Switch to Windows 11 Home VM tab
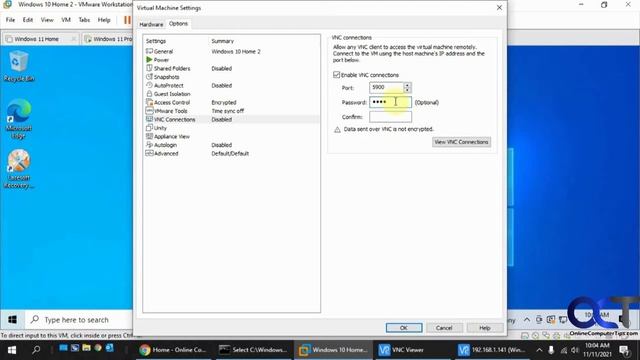This screenshot has width=640, height=360. tap(40, 39)
